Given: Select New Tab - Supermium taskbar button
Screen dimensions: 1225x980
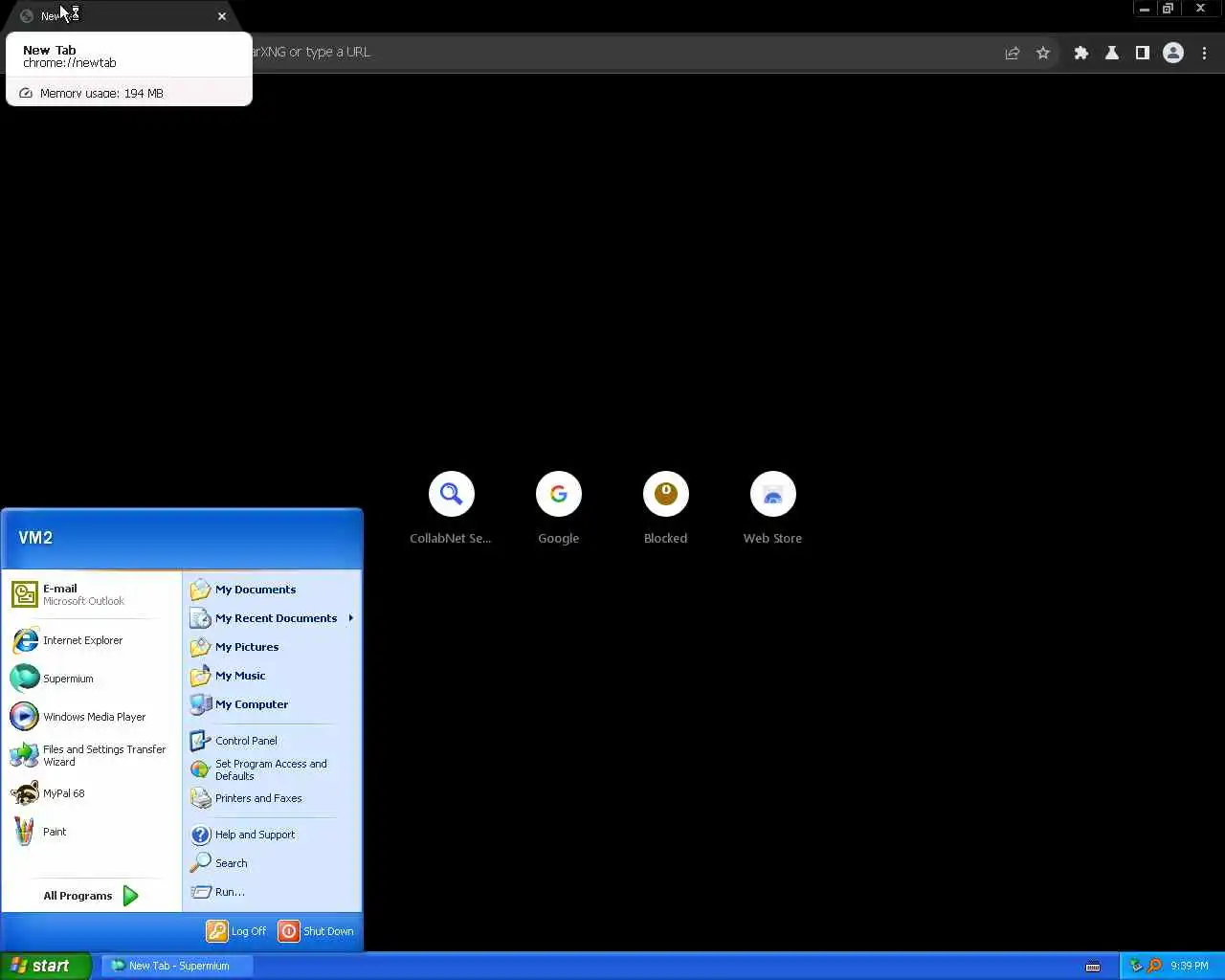Looking at the screenshot, I should point(177,966).
